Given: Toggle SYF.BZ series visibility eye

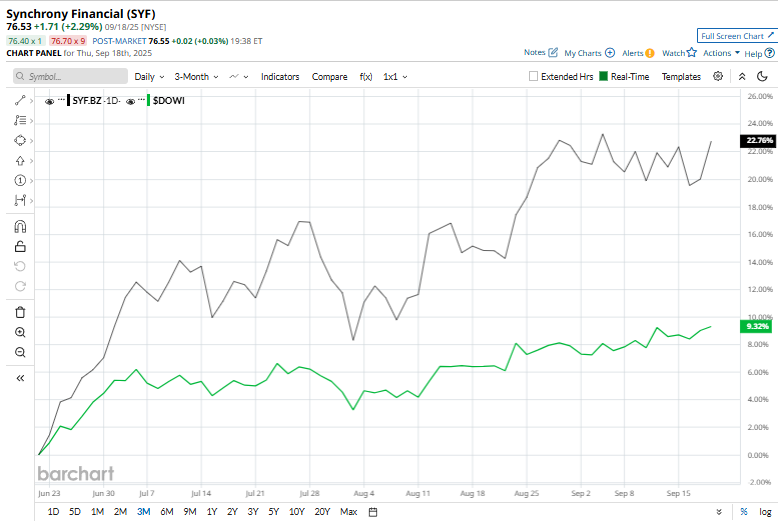Looking at the screenshot, I should coord(49,102).
